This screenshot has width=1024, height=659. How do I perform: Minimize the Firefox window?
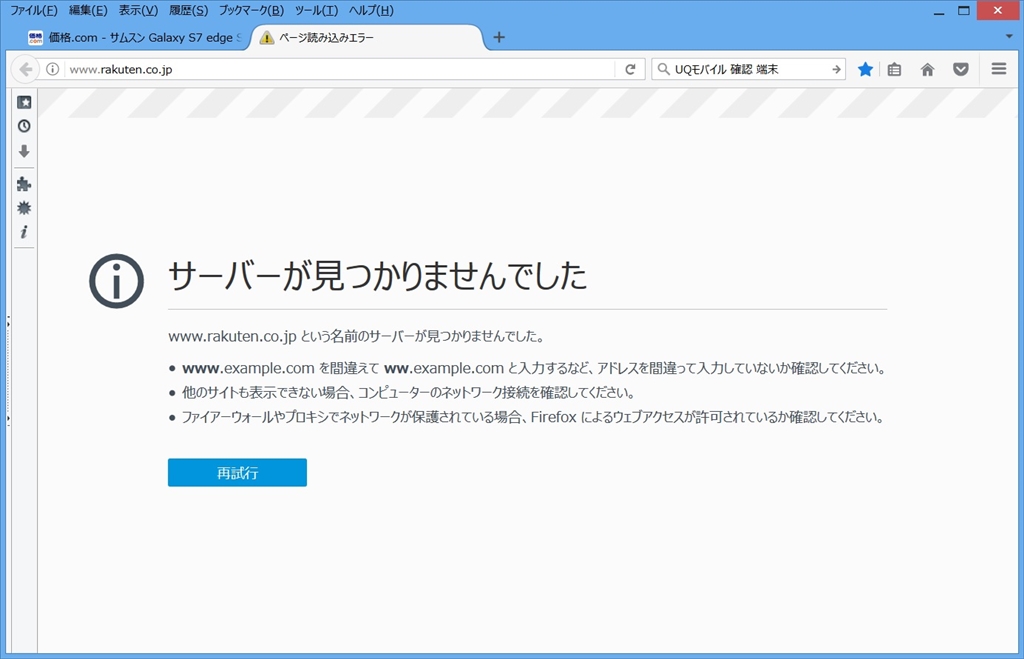pos(939,11)
